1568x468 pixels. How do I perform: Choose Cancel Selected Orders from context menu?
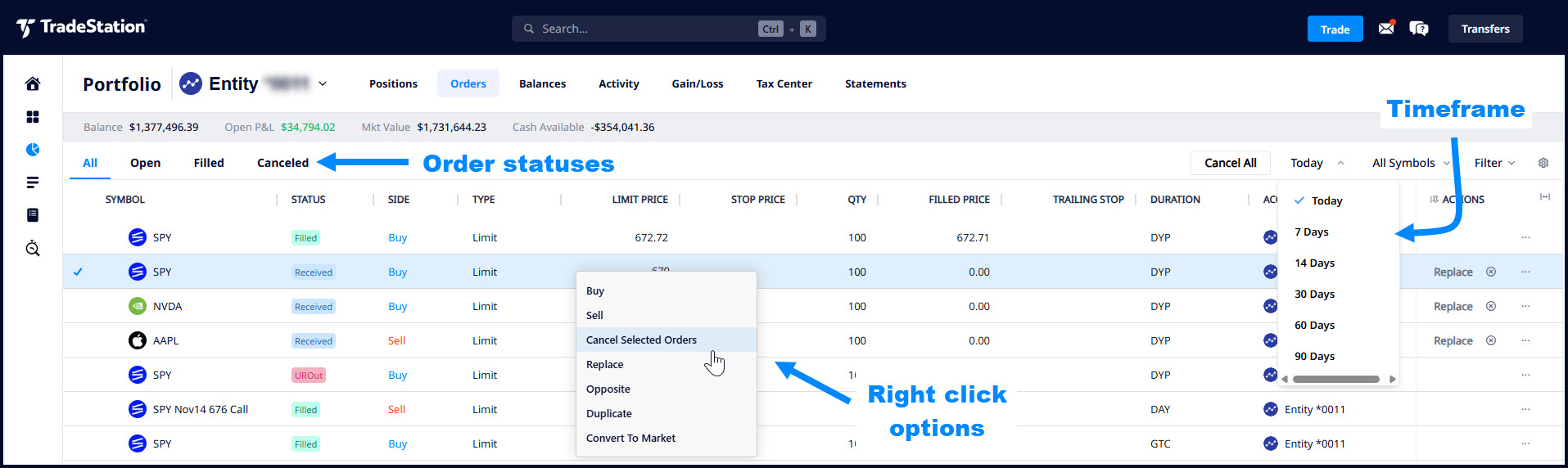pos(641,340)
